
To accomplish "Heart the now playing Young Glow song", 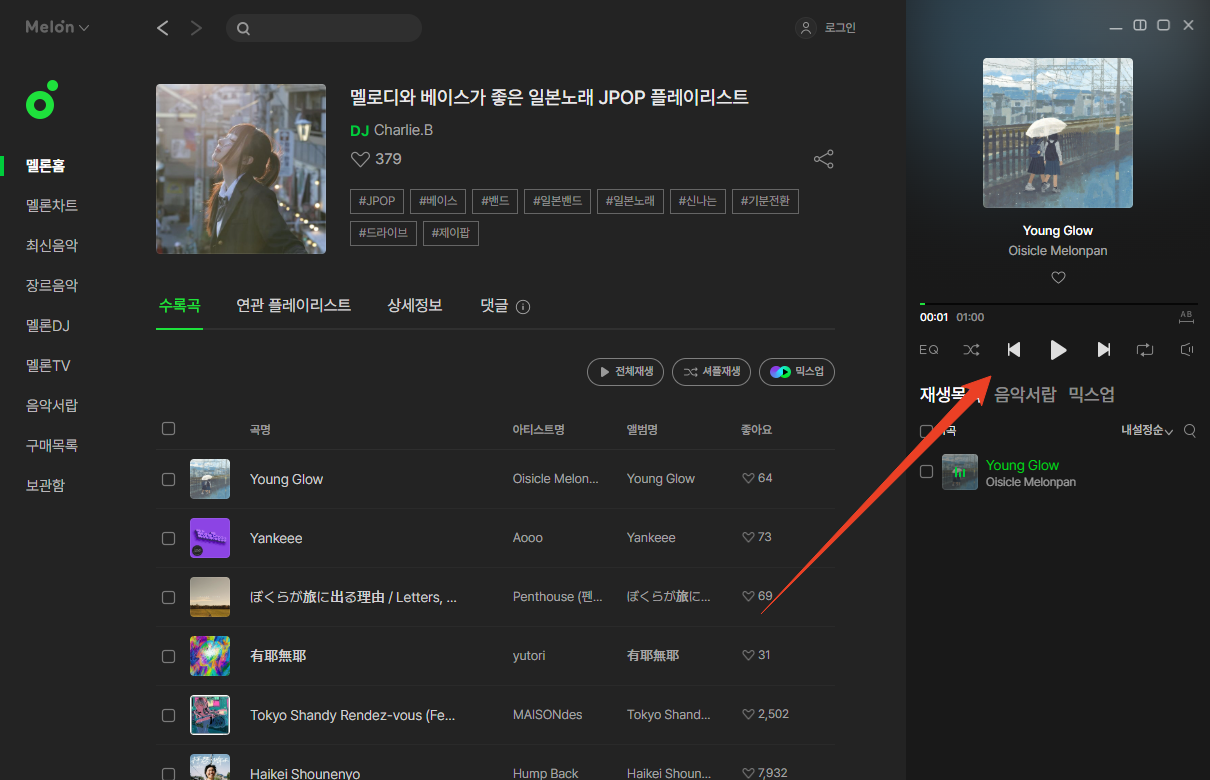I will [x=1058, y=278].
